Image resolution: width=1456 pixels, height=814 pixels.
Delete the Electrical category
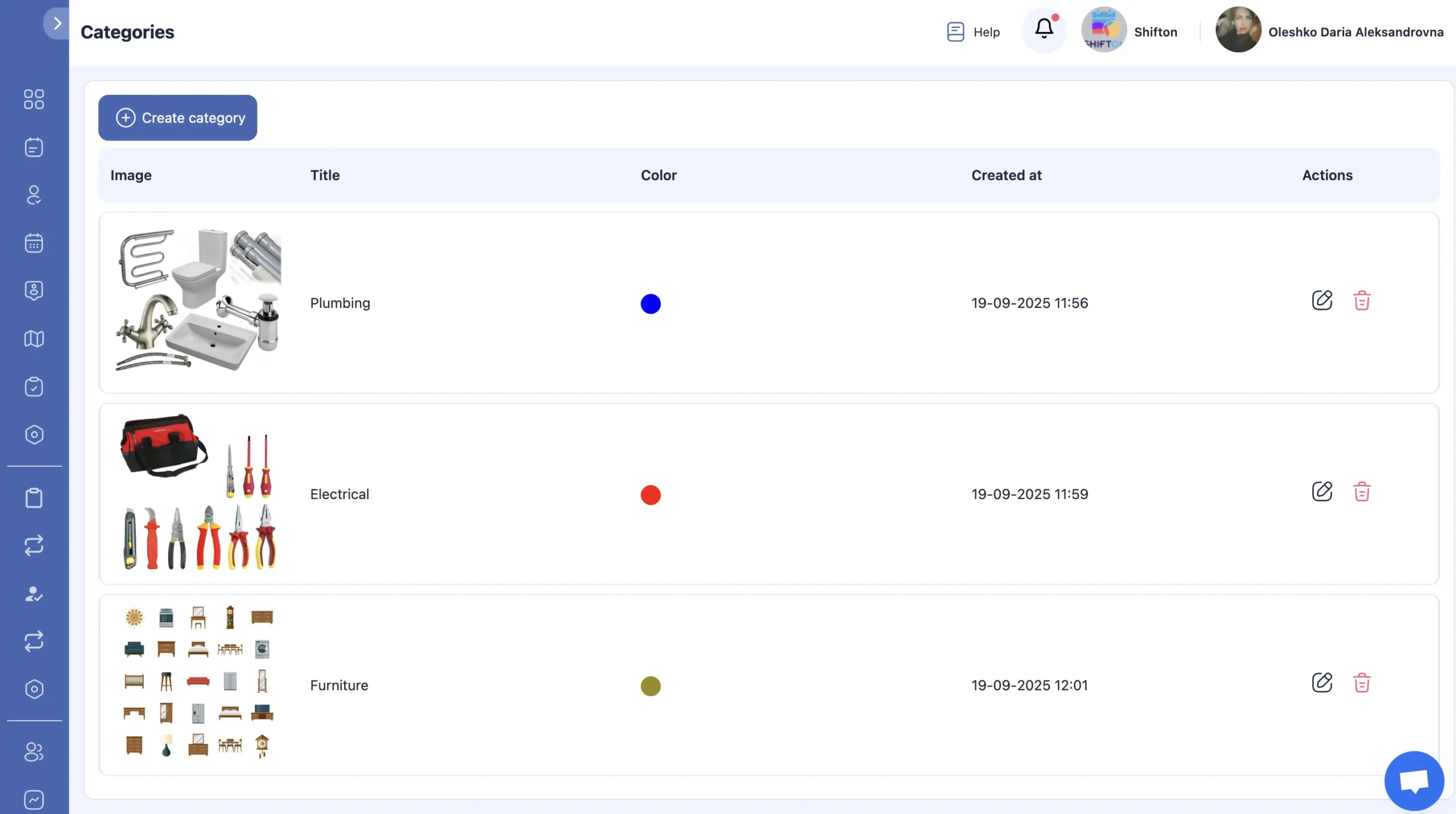1362,492
